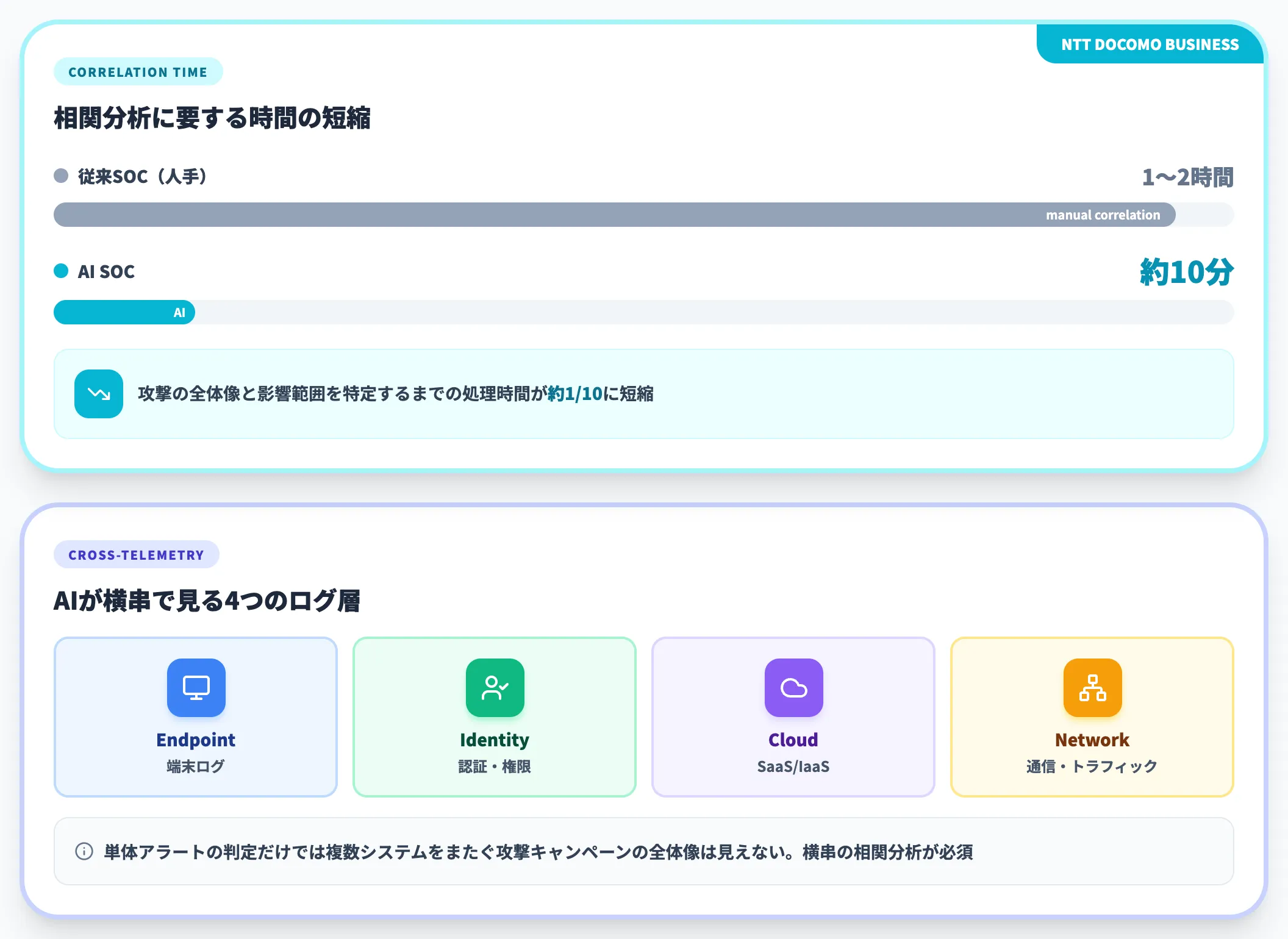Click the highlighted text 約1/10
1288x939 pixels.
(575, 394)
